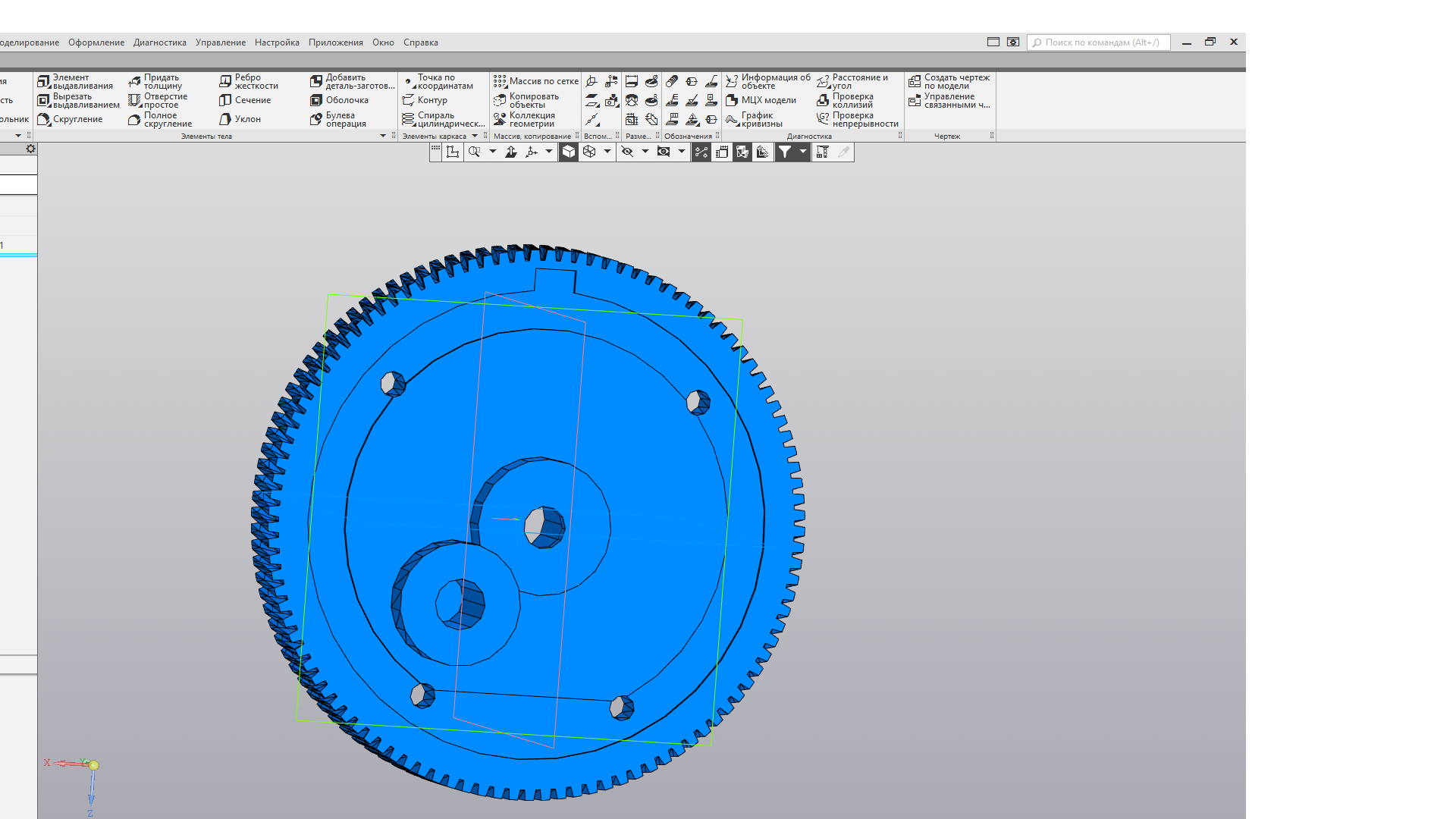Run Проверка непрерывности check
The image size is (1456, 819).
click(858, 119)
